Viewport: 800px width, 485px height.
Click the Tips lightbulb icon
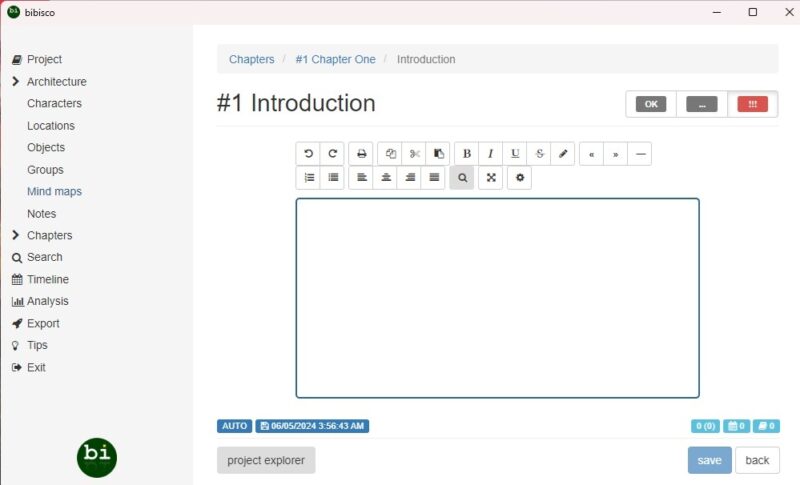click(x=15, y=345)
